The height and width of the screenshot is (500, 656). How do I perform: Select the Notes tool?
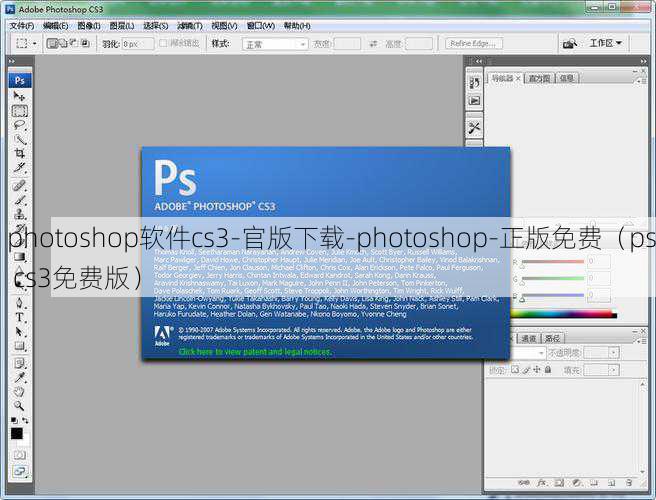pyautogui.click(x=19, y=363)
